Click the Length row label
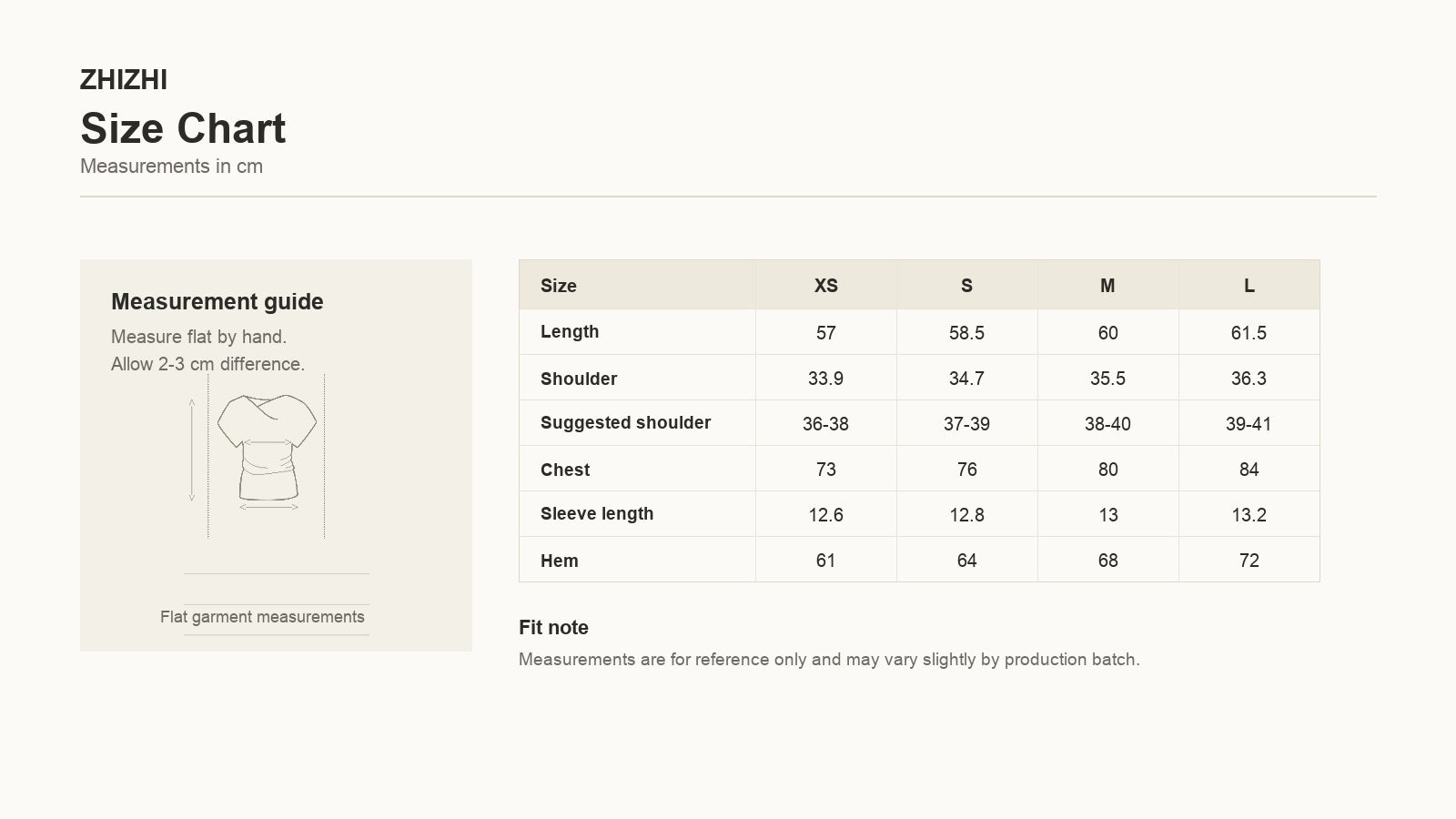 point(570,331)
